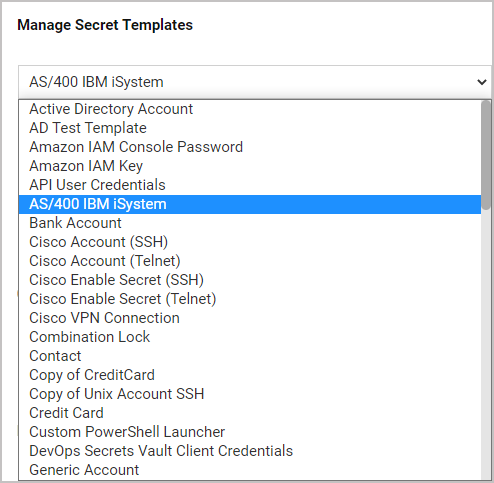
Task: Select Cisco Enable Secret (Telnet)
Action: pos(250,299)
